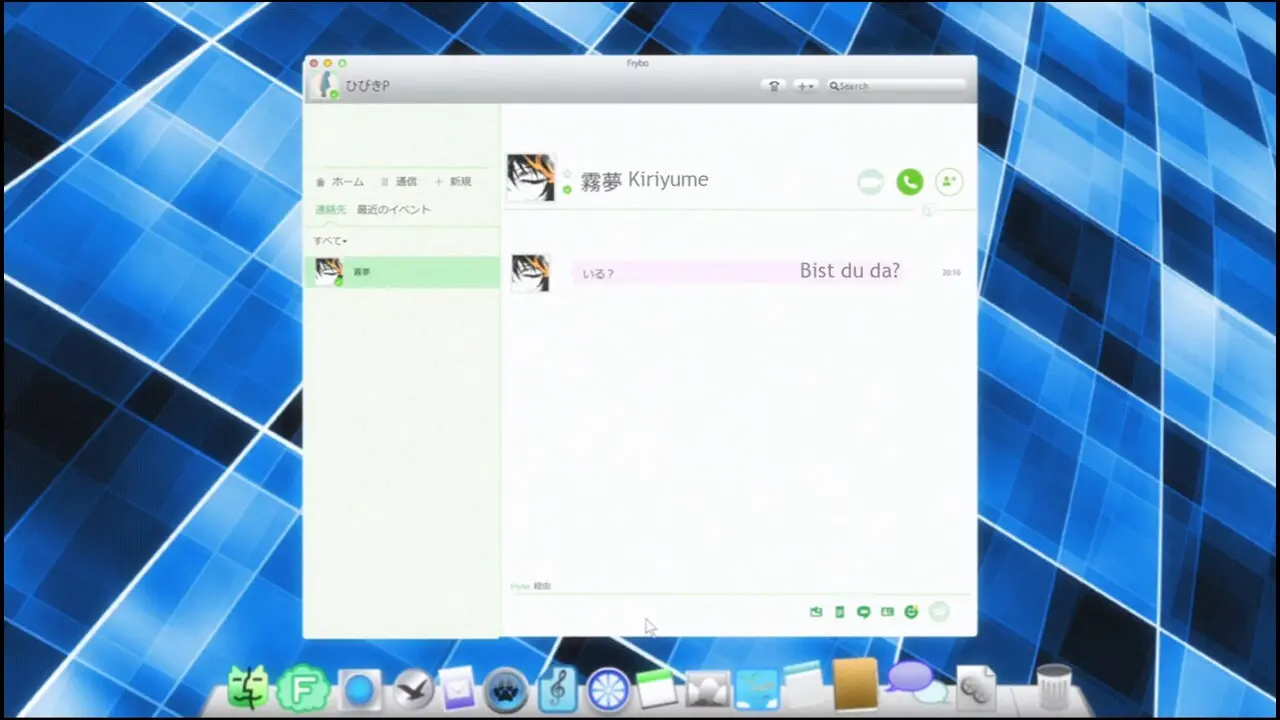Expand the すべて contact filter dropdown

click(x=330, y=241)
